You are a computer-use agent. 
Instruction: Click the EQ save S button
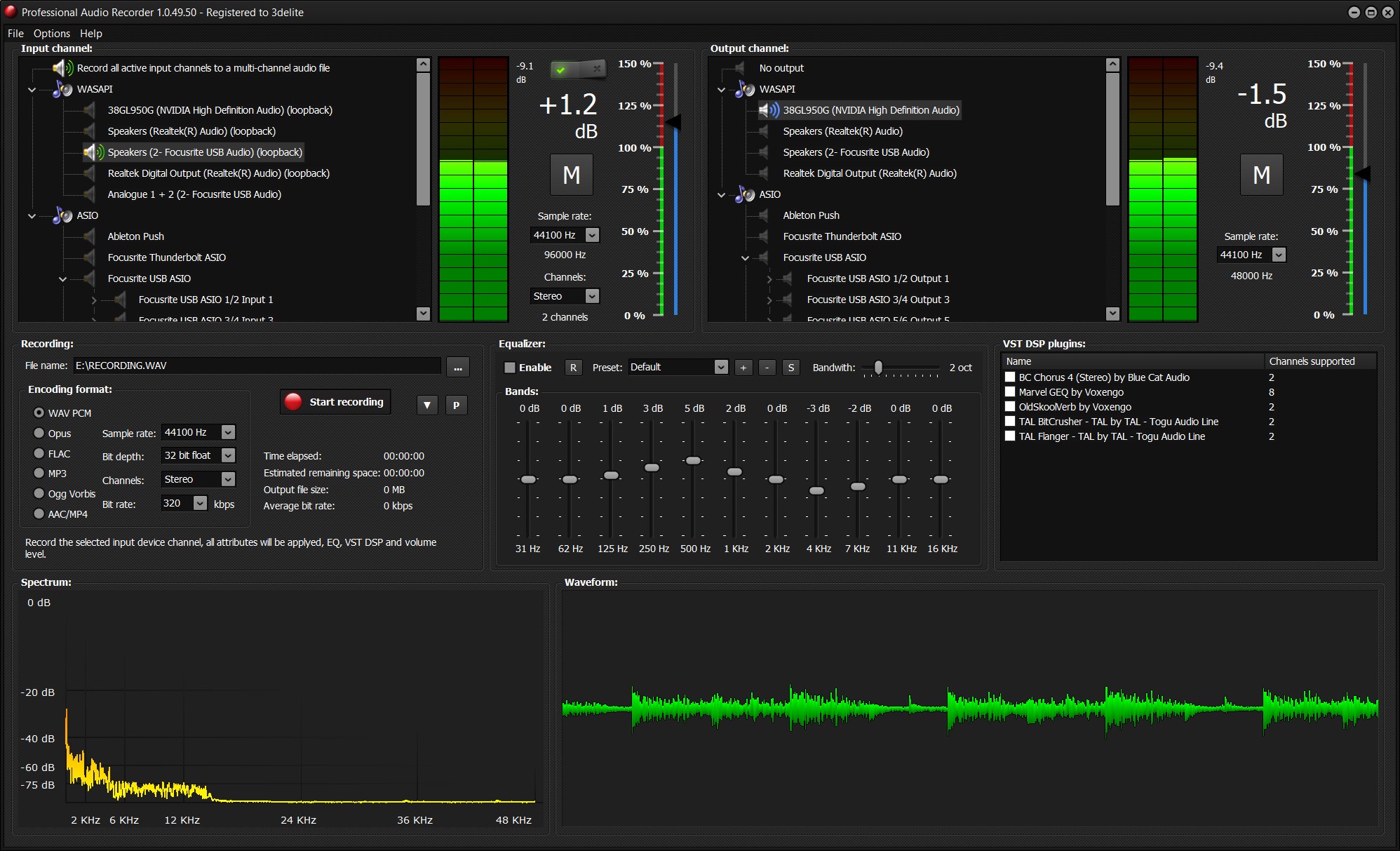790,368
